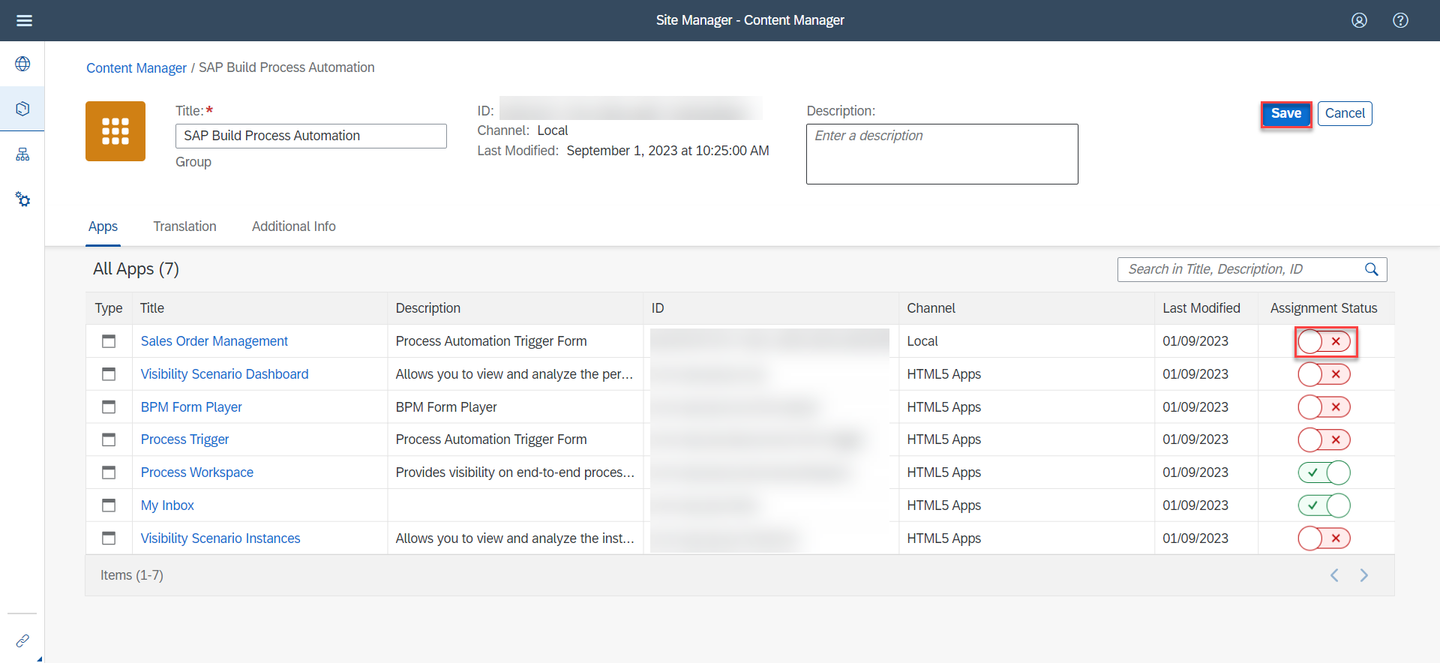Open Visibility Scenario Dashboard link
1440x663 pixels.
pyautogui.click(x=224, y=374)
